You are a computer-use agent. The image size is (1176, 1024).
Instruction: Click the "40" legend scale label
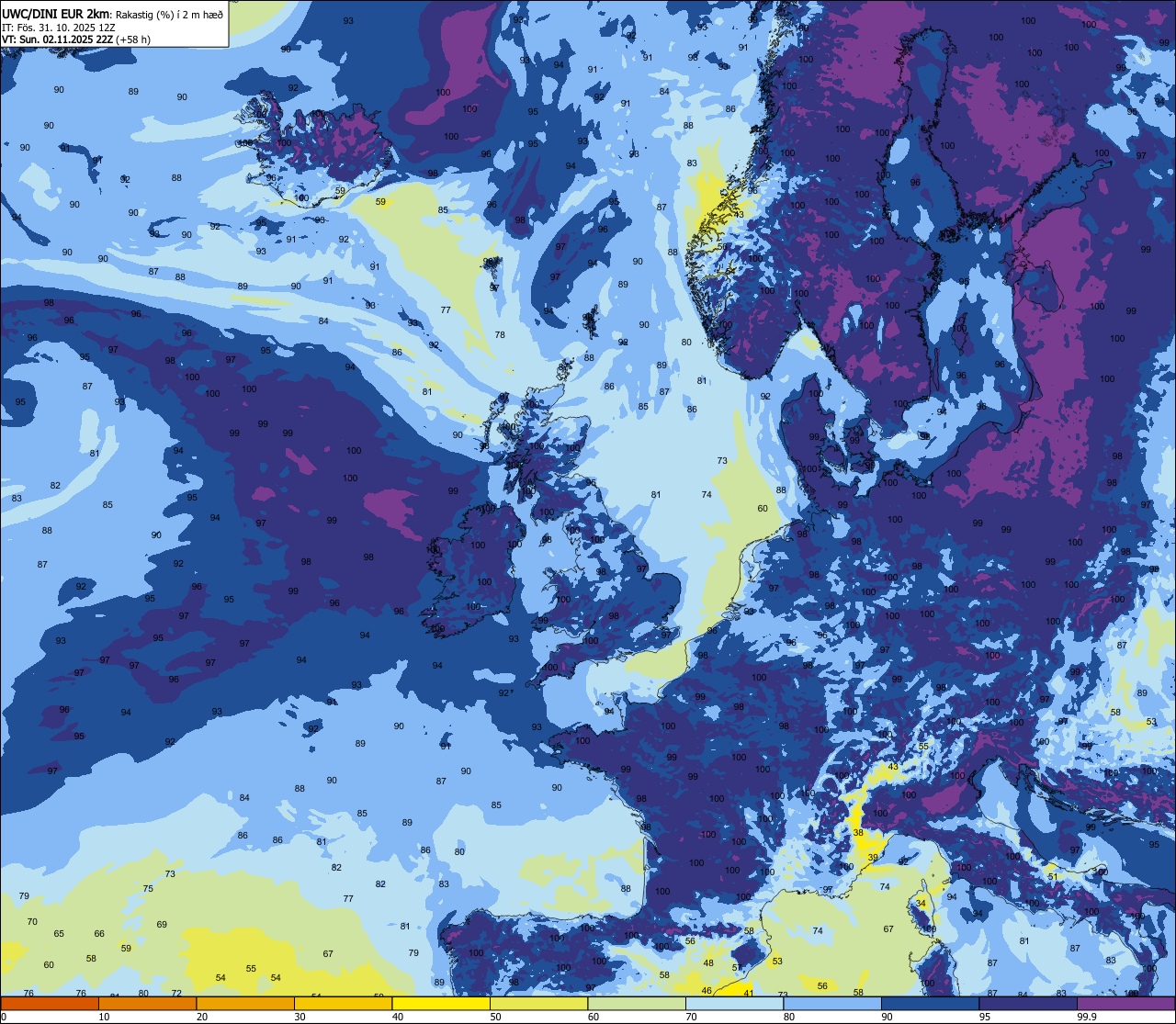[398, 1017]
